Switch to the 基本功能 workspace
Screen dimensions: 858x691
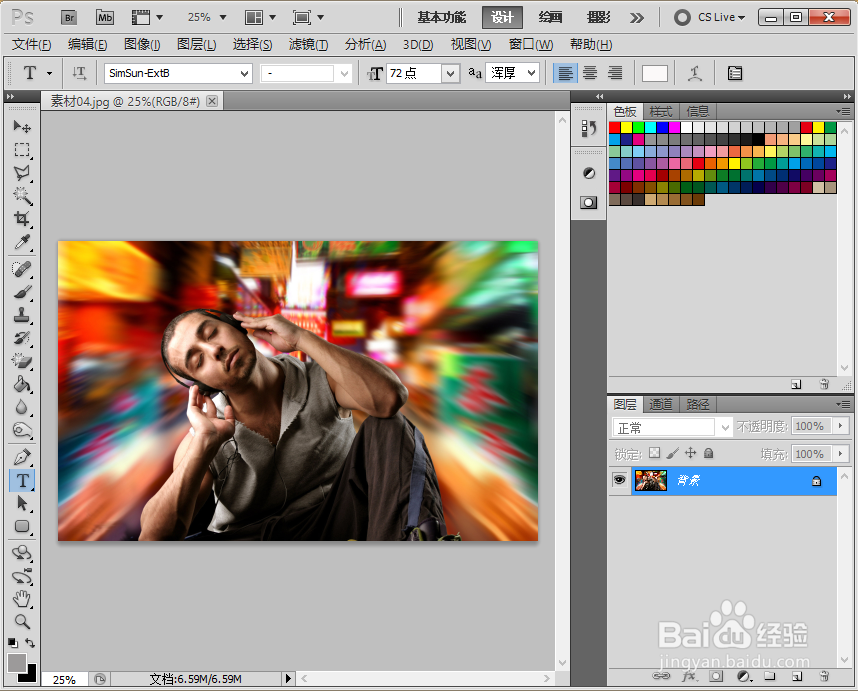[442, 18]
